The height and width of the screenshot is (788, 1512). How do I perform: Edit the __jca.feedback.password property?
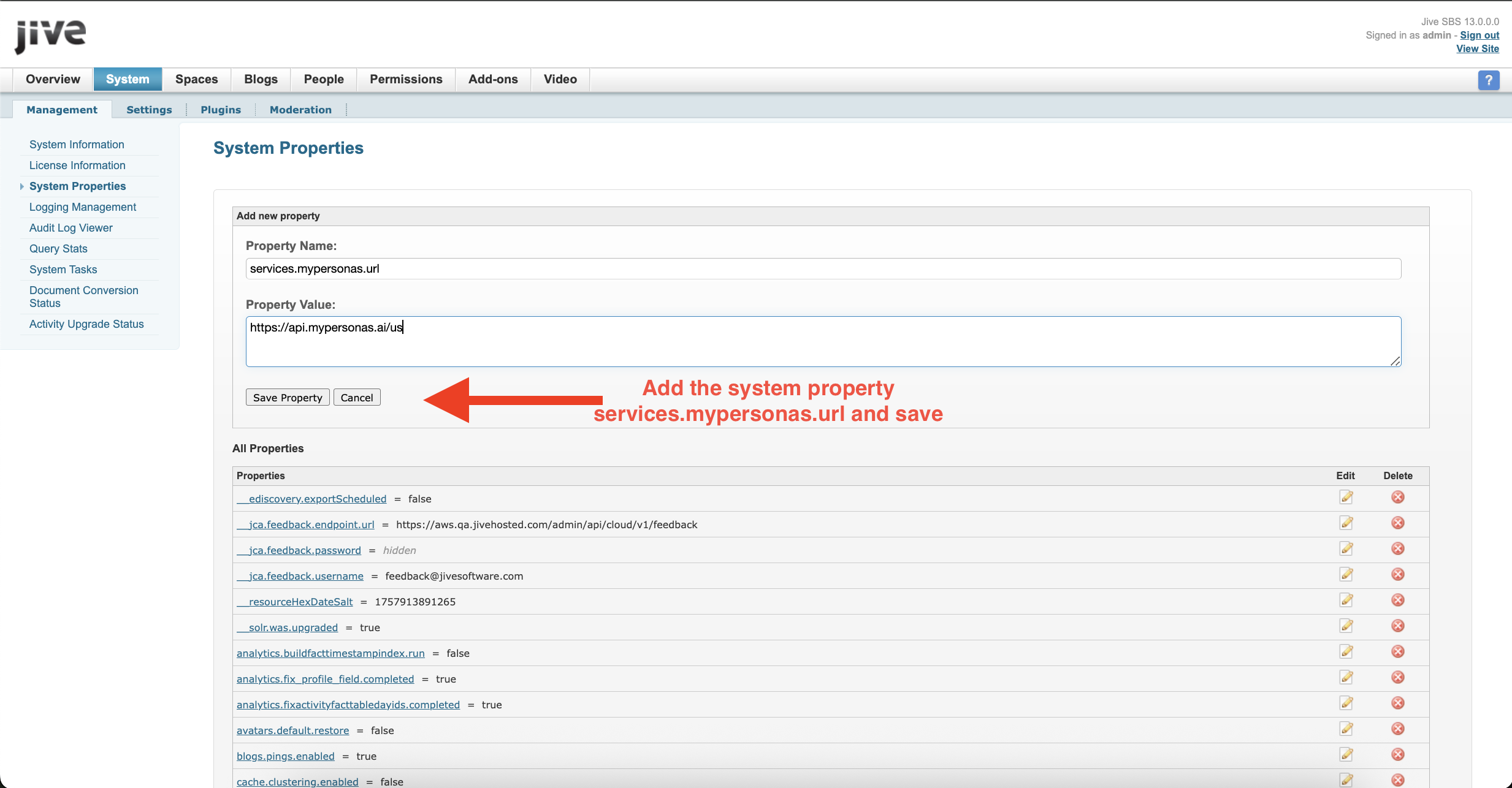(x=1346, y=548)
